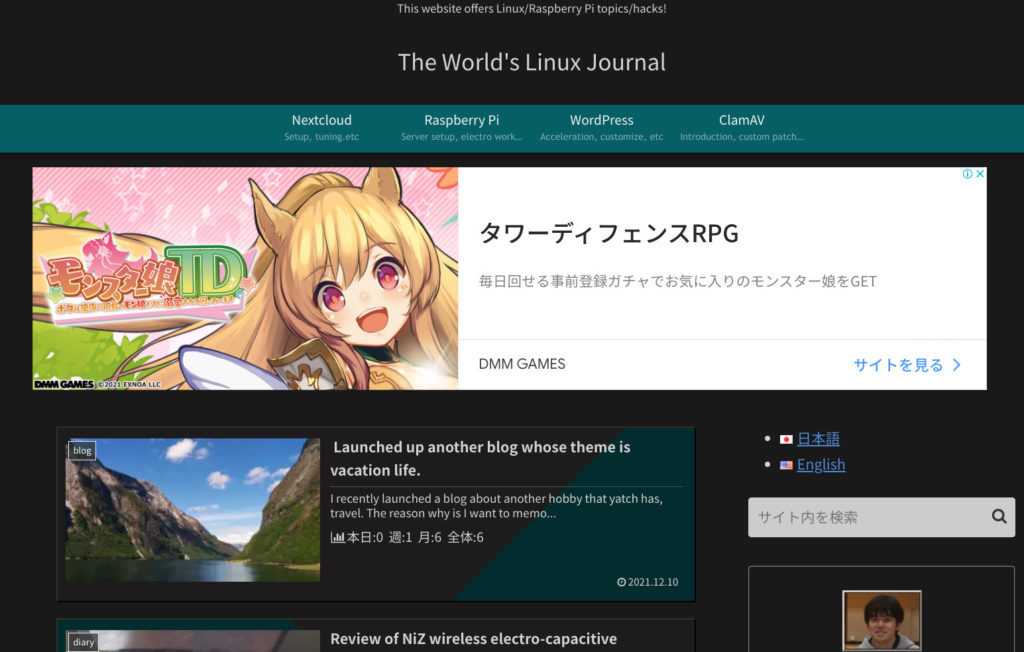Click the site tagline about Linux/Raspberry Pi
The height and width of the screenshot is (652, 1024).
[x=532, y=8]
